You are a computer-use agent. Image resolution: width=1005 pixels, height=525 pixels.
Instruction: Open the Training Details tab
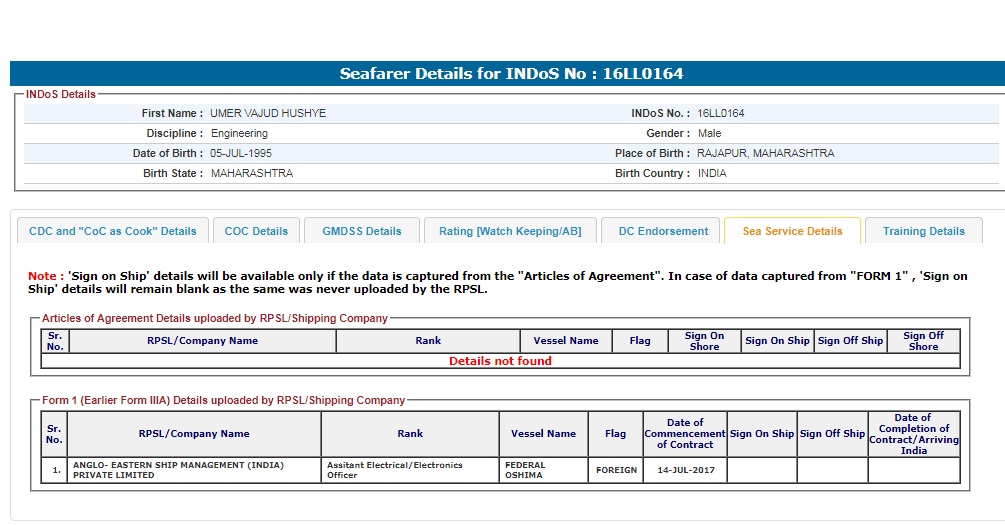coord(923,231)
